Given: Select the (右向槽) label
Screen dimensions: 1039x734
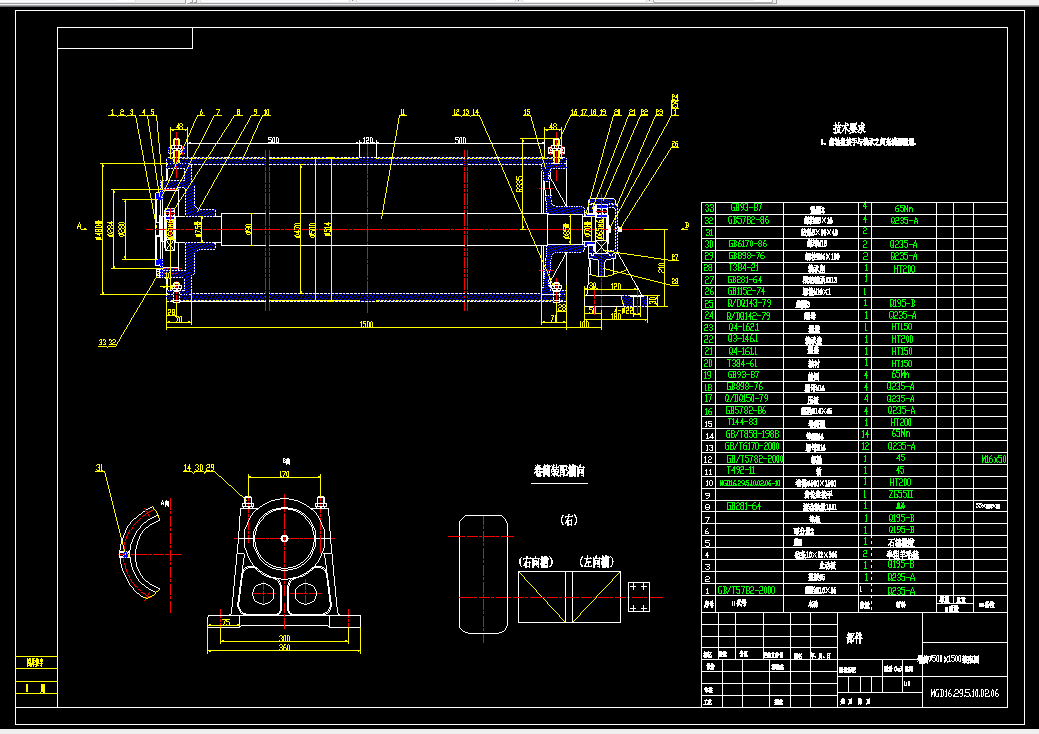Looking at the screenshot, I should click(x=535, y=562).
